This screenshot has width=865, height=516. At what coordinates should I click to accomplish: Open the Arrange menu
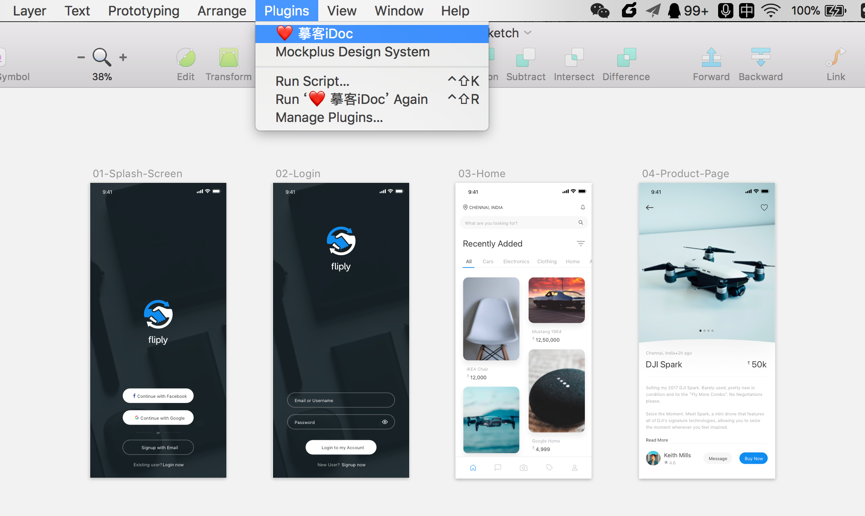[x=222, y=10]
